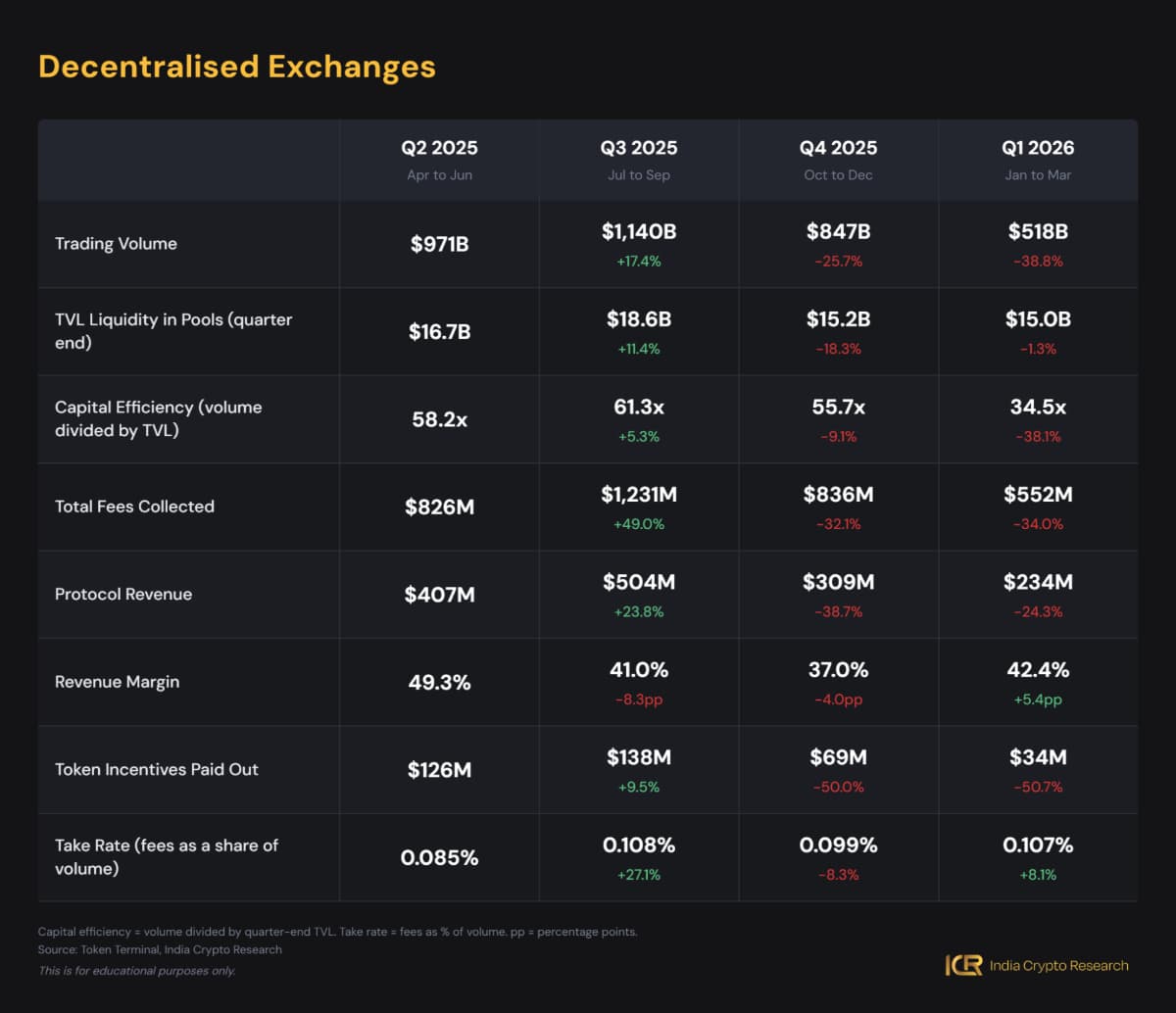Select the Q2 2025 column header
1176x1013 pixels.
click(439, 148)
